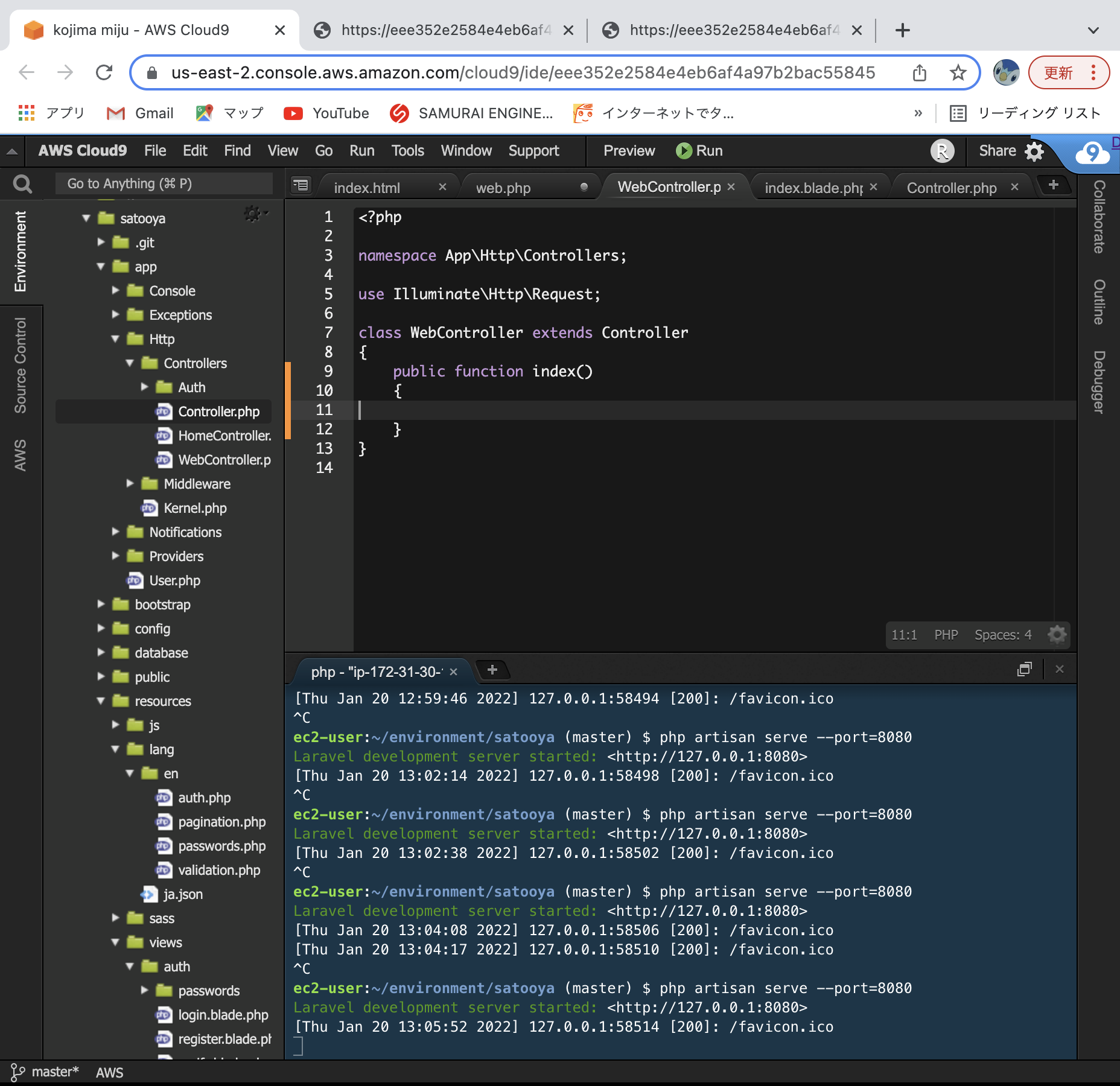Open a new editor tab with plus icon
Image resolution: width=1120 pixels, height=1086 pixels.
[1054, 185]
